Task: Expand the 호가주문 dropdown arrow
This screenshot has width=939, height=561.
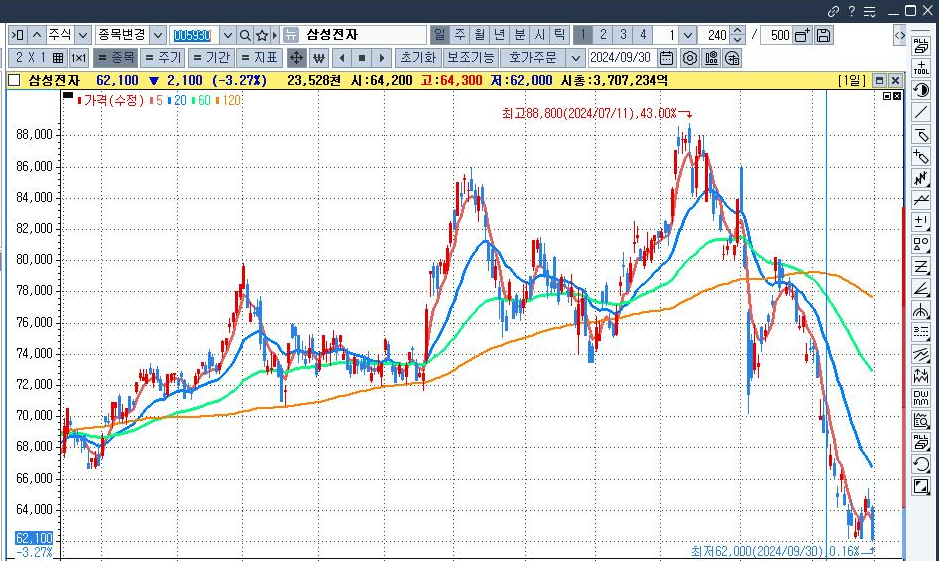Action: click(575, 58)
